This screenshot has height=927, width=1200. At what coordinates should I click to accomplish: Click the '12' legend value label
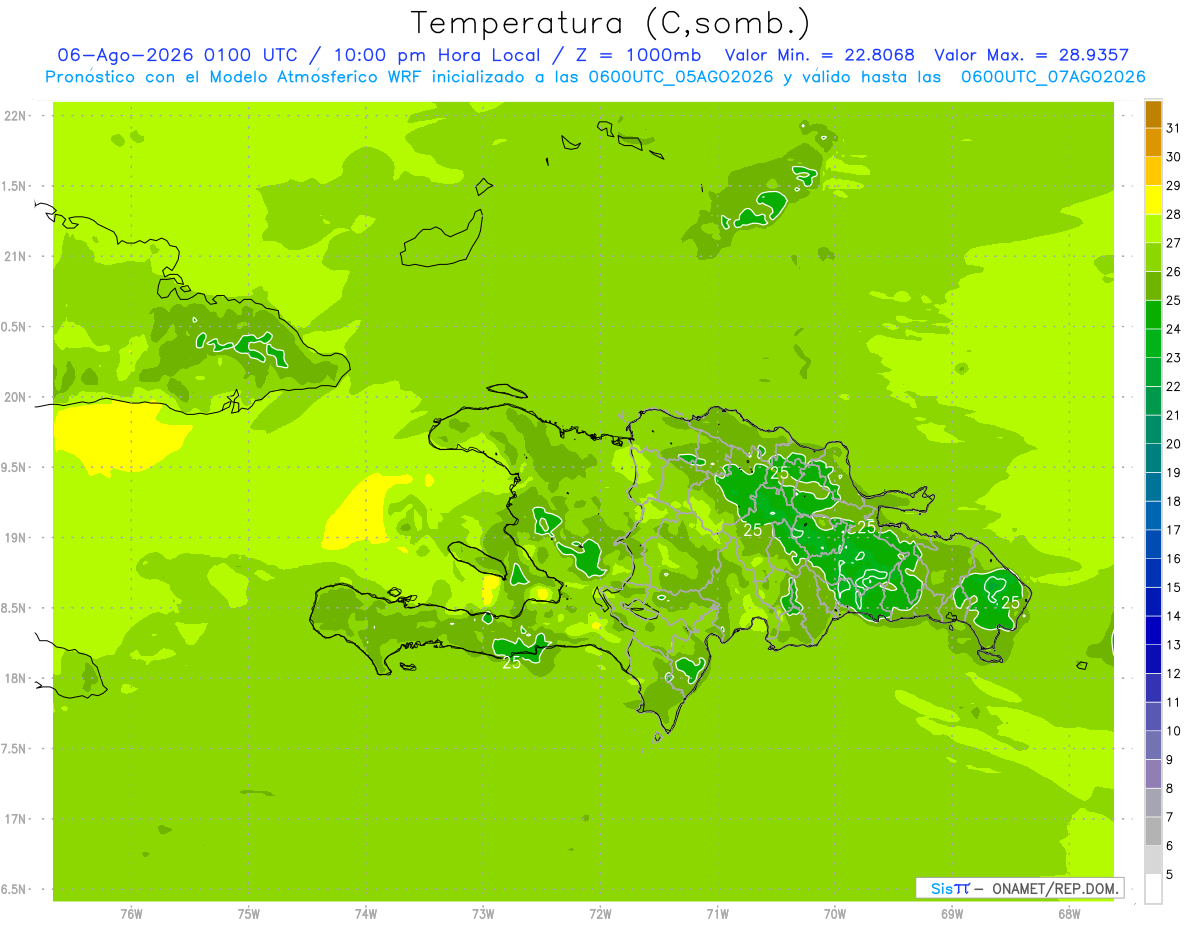pyautogui.click(x=1174, y=673)
